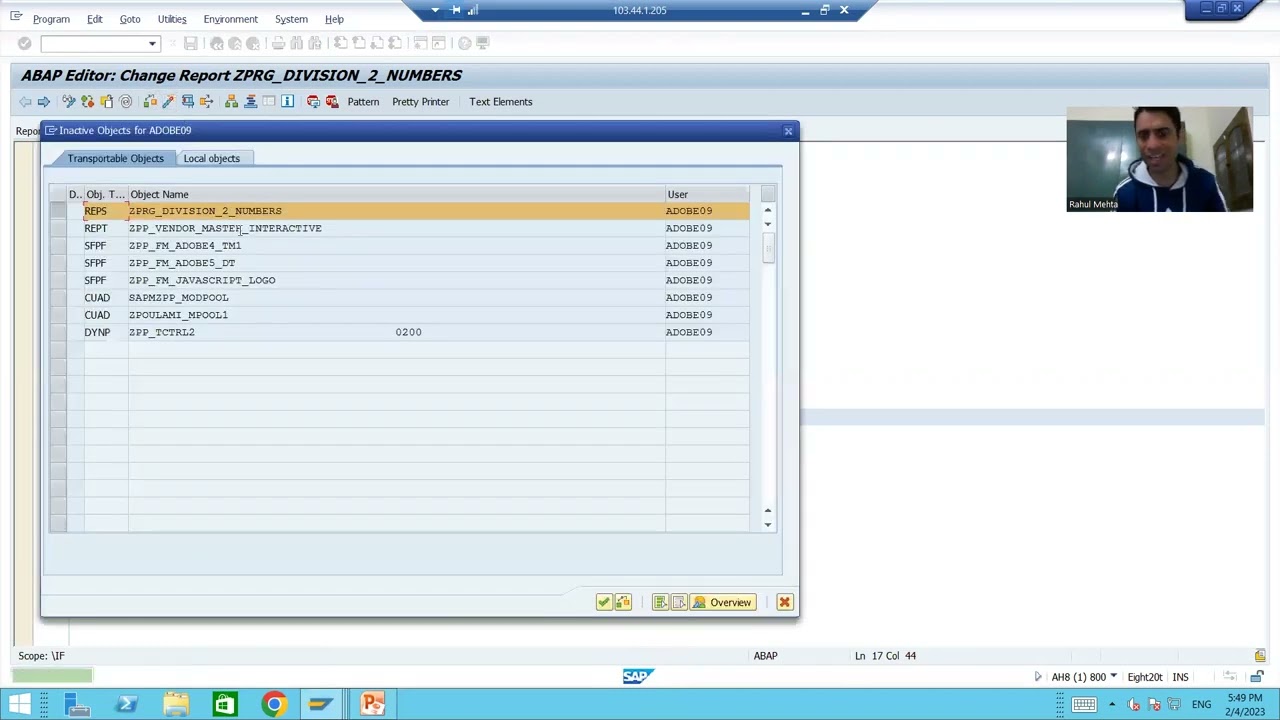Image resolution: width=1280 pixels, height=720 pixels.
Task: Open the Edit menu
Action: coord(94,19)
